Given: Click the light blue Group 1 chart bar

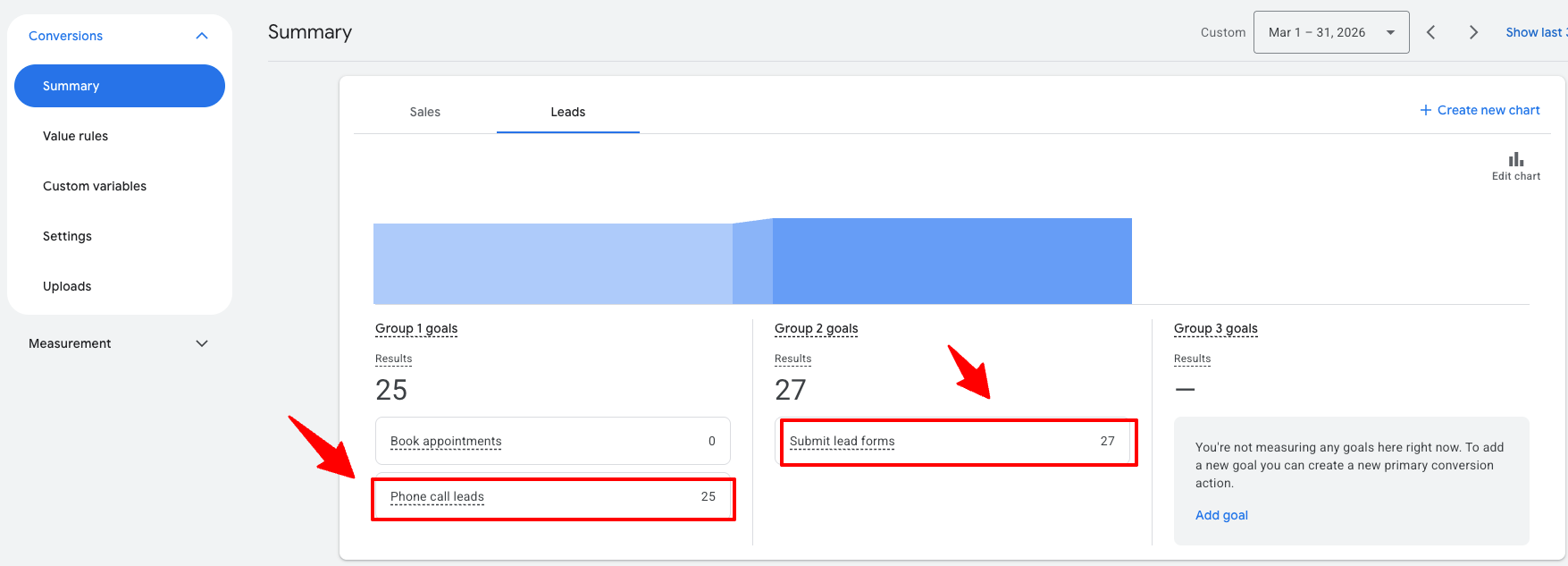Looking at the screenshot, I should tap(553, 264).
